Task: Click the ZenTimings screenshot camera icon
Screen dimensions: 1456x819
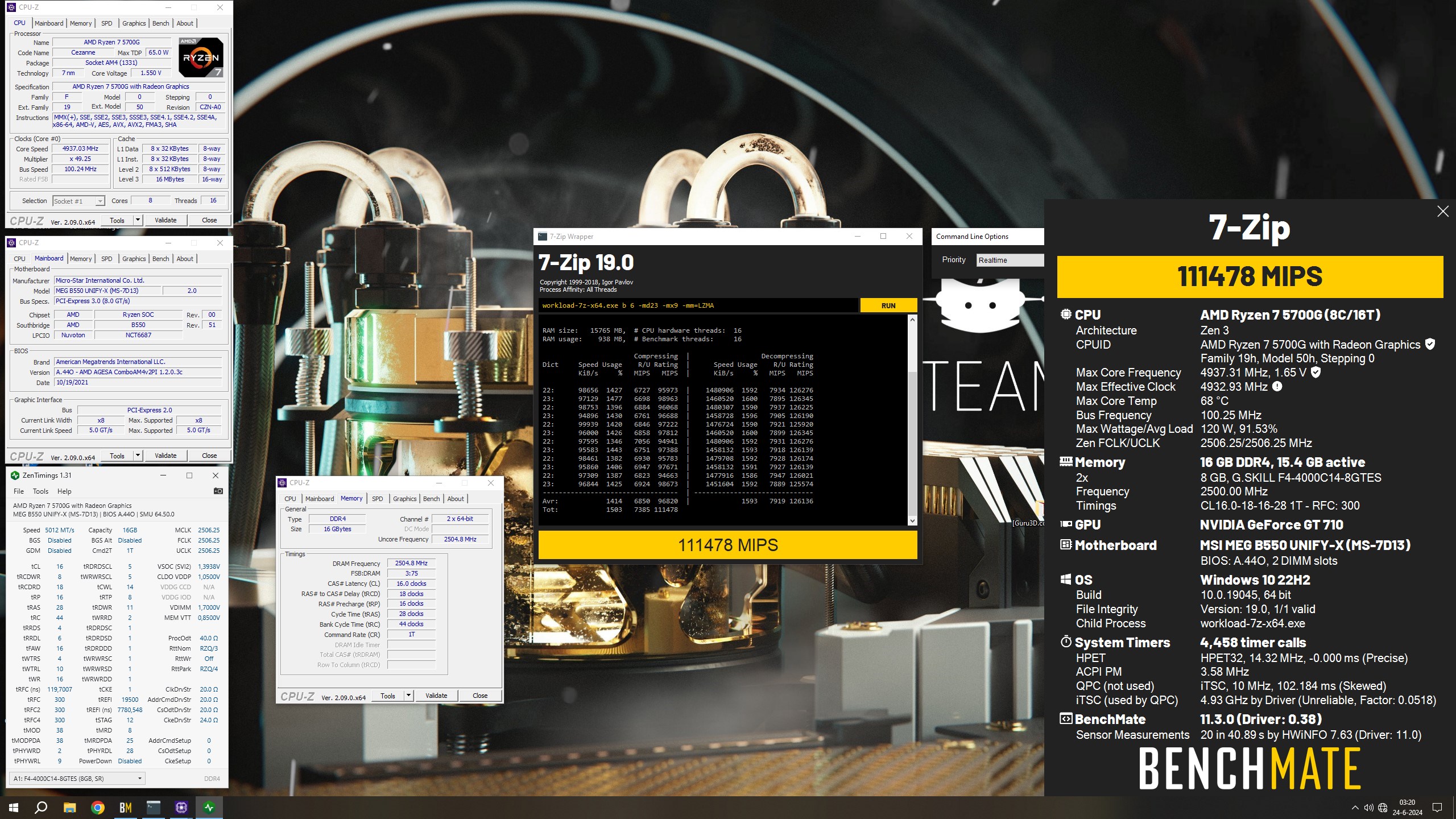Action: [218, 491]
